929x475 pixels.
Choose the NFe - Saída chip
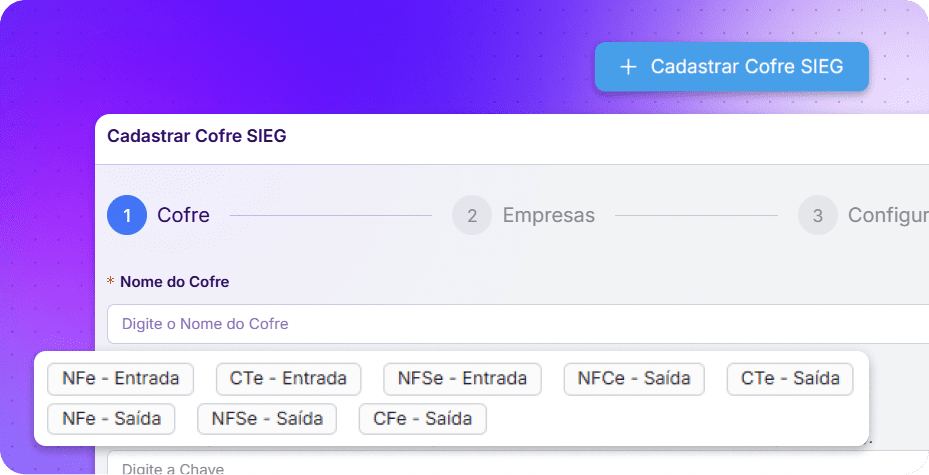[111, 419]
